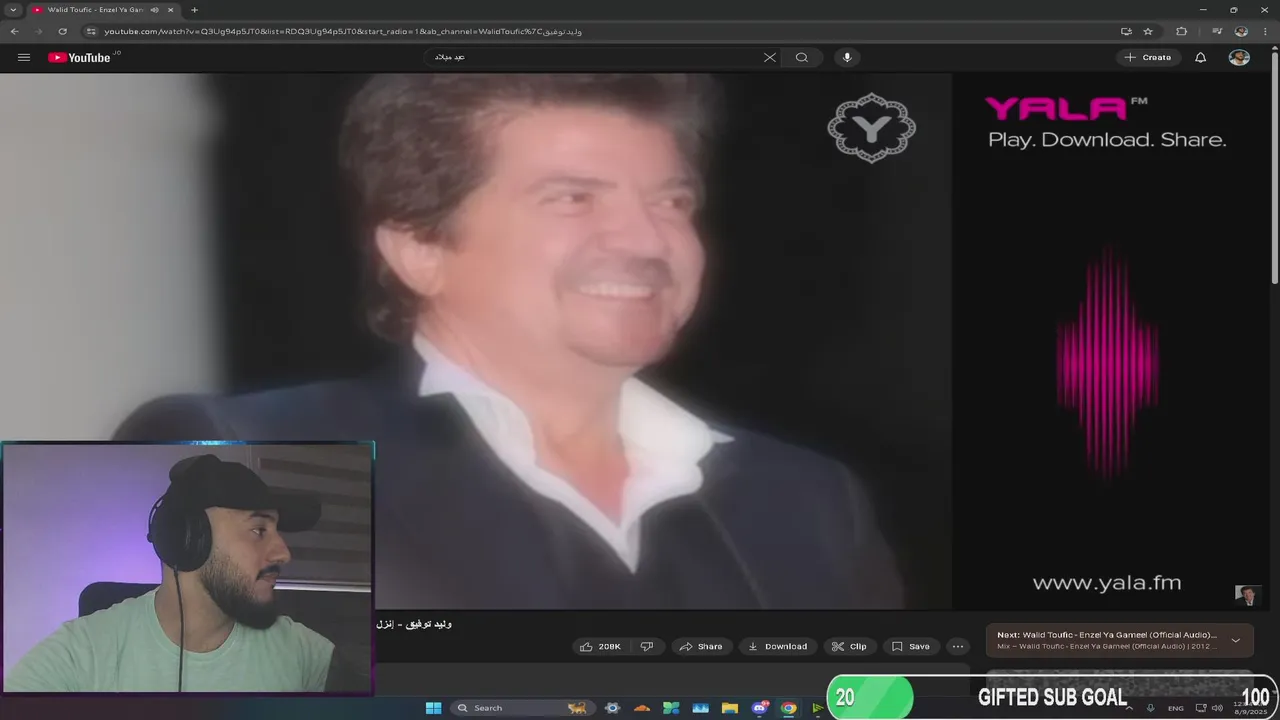Click the channel watermark in video corner
The image size is (1280, 720).
coord(1247,596)
